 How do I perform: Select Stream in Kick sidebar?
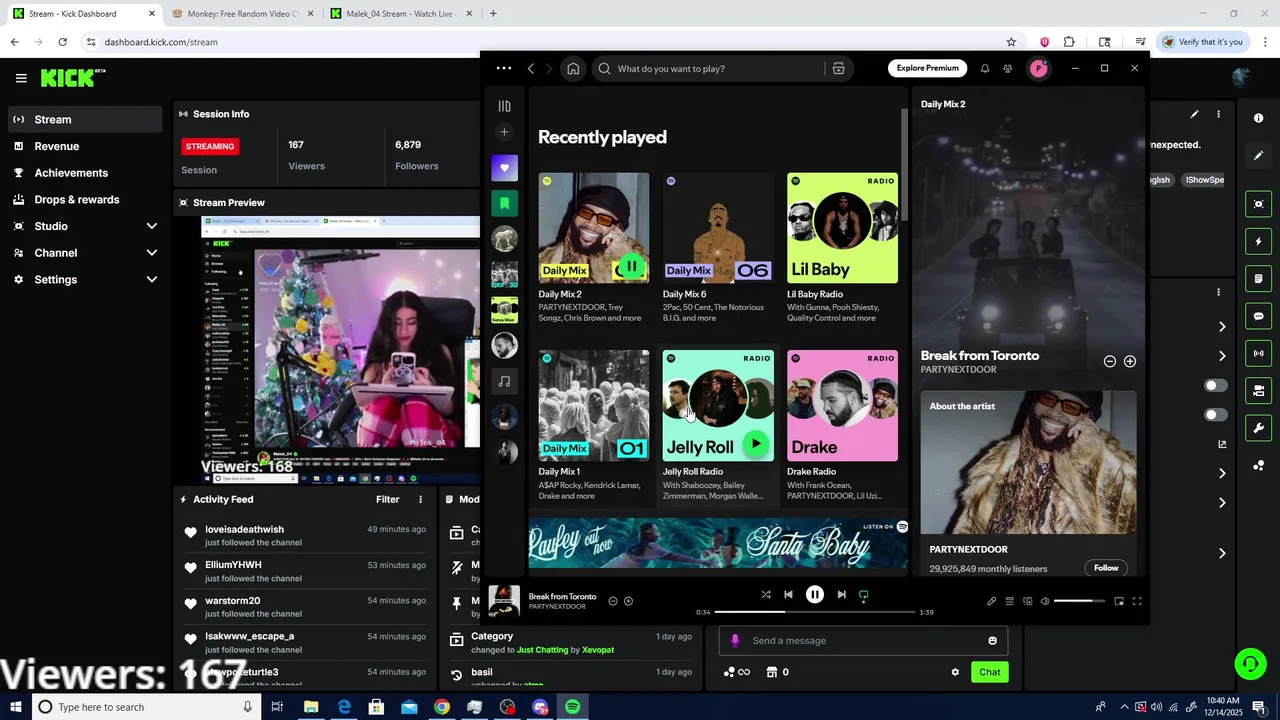(x=83, y=119)
